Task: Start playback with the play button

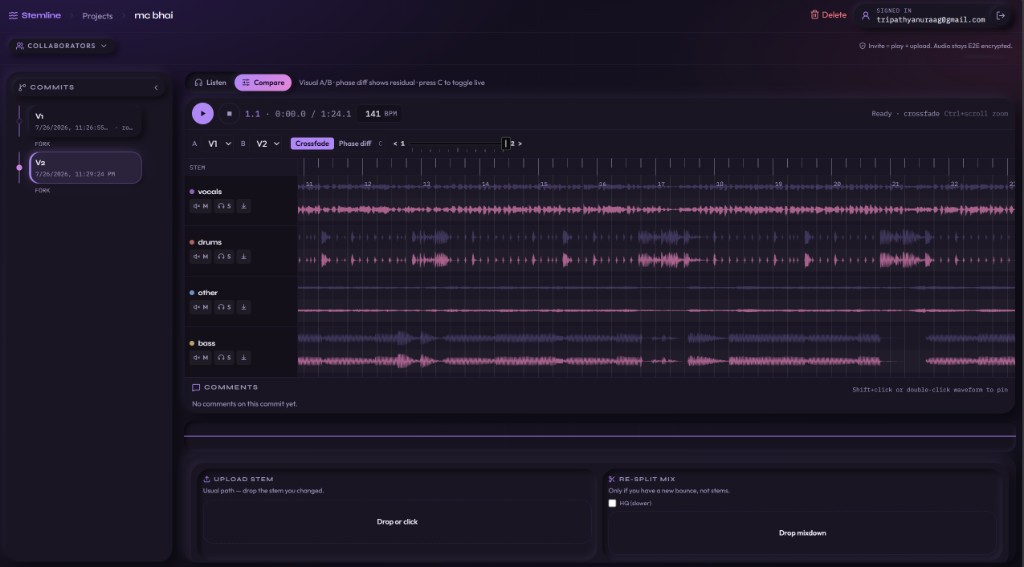Action: 202,113
